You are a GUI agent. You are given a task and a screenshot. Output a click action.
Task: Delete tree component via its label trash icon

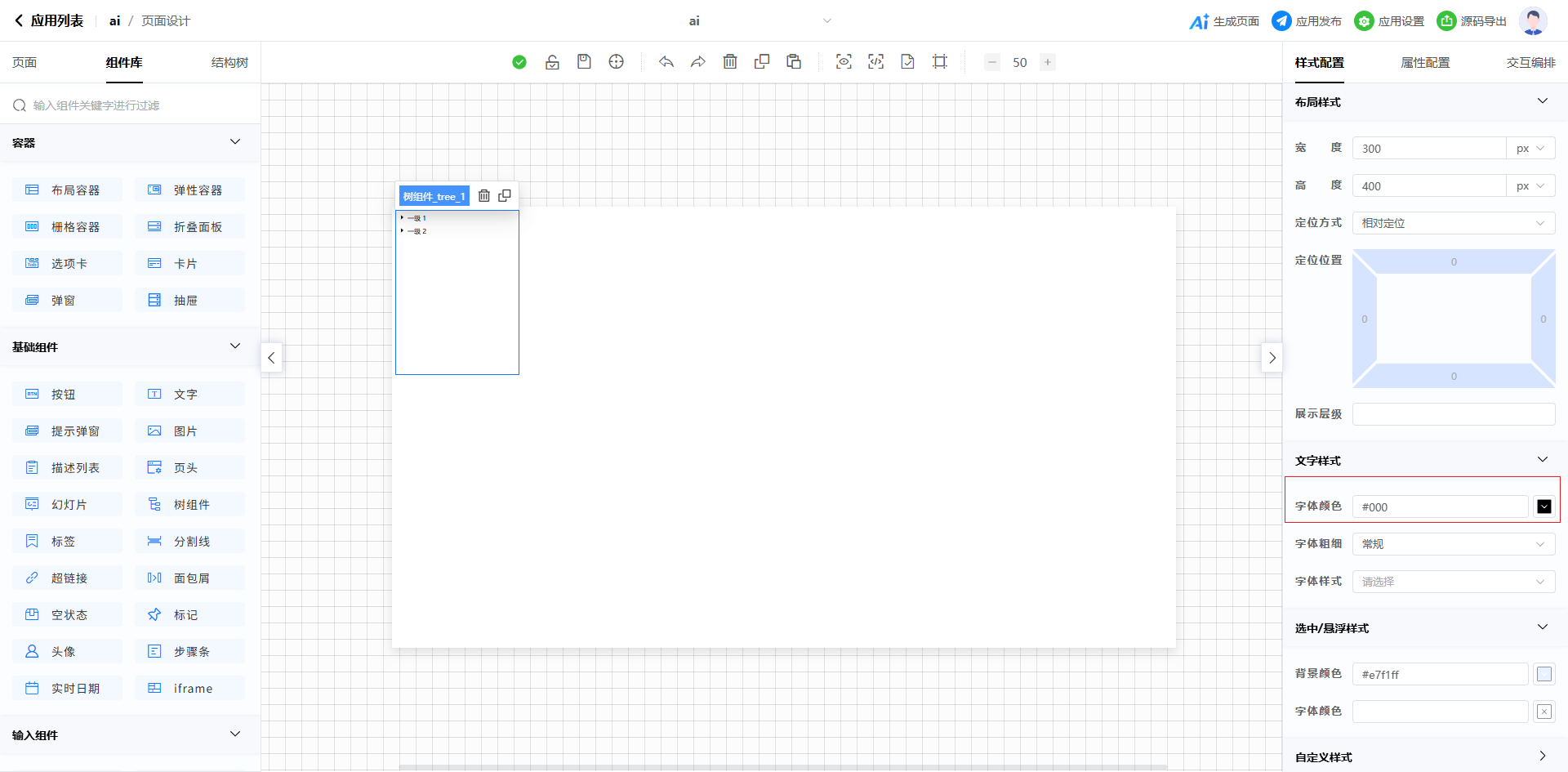[484, 196]
